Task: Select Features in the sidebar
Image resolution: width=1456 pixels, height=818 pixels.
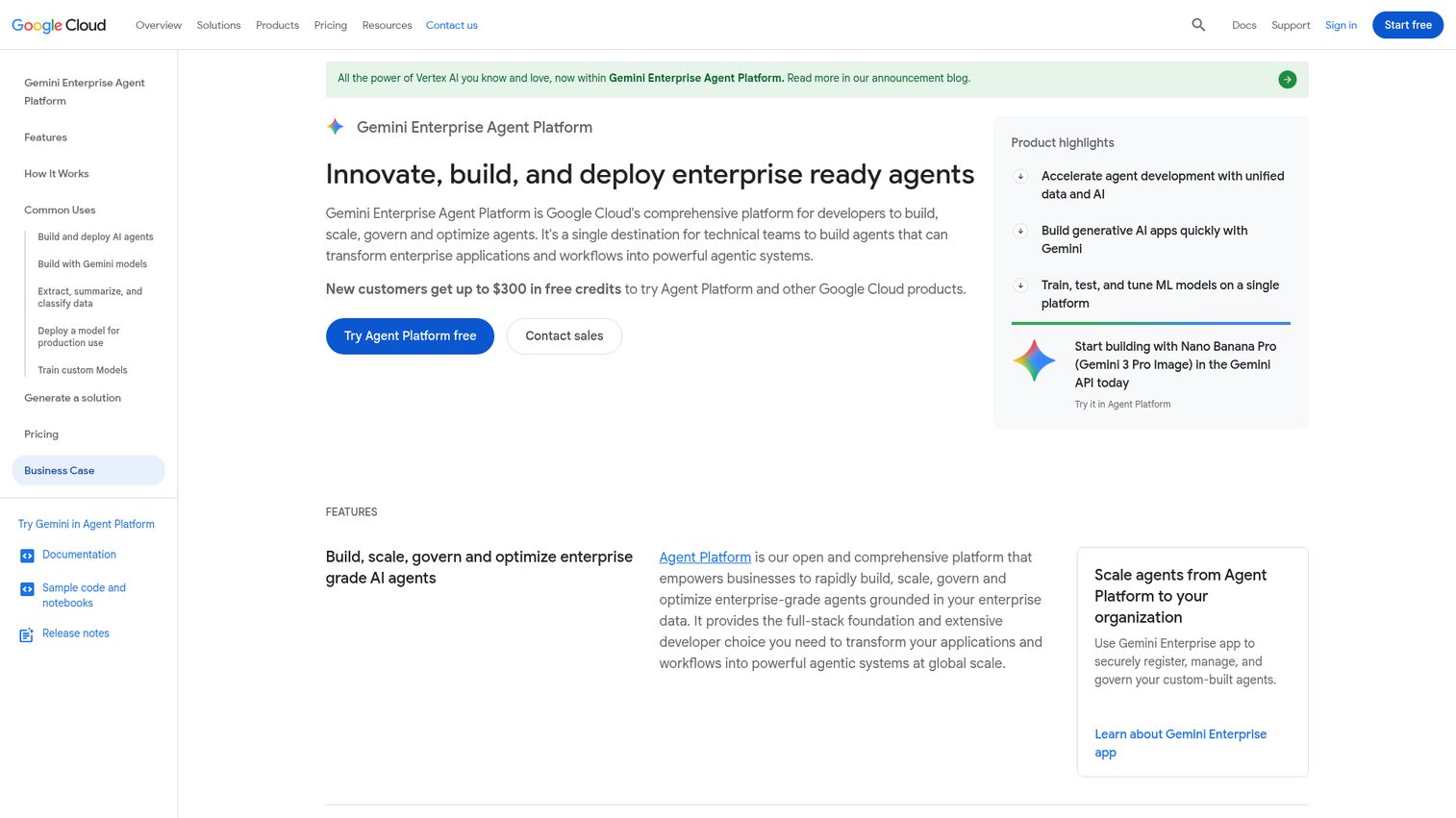Action: coord(45,137)
